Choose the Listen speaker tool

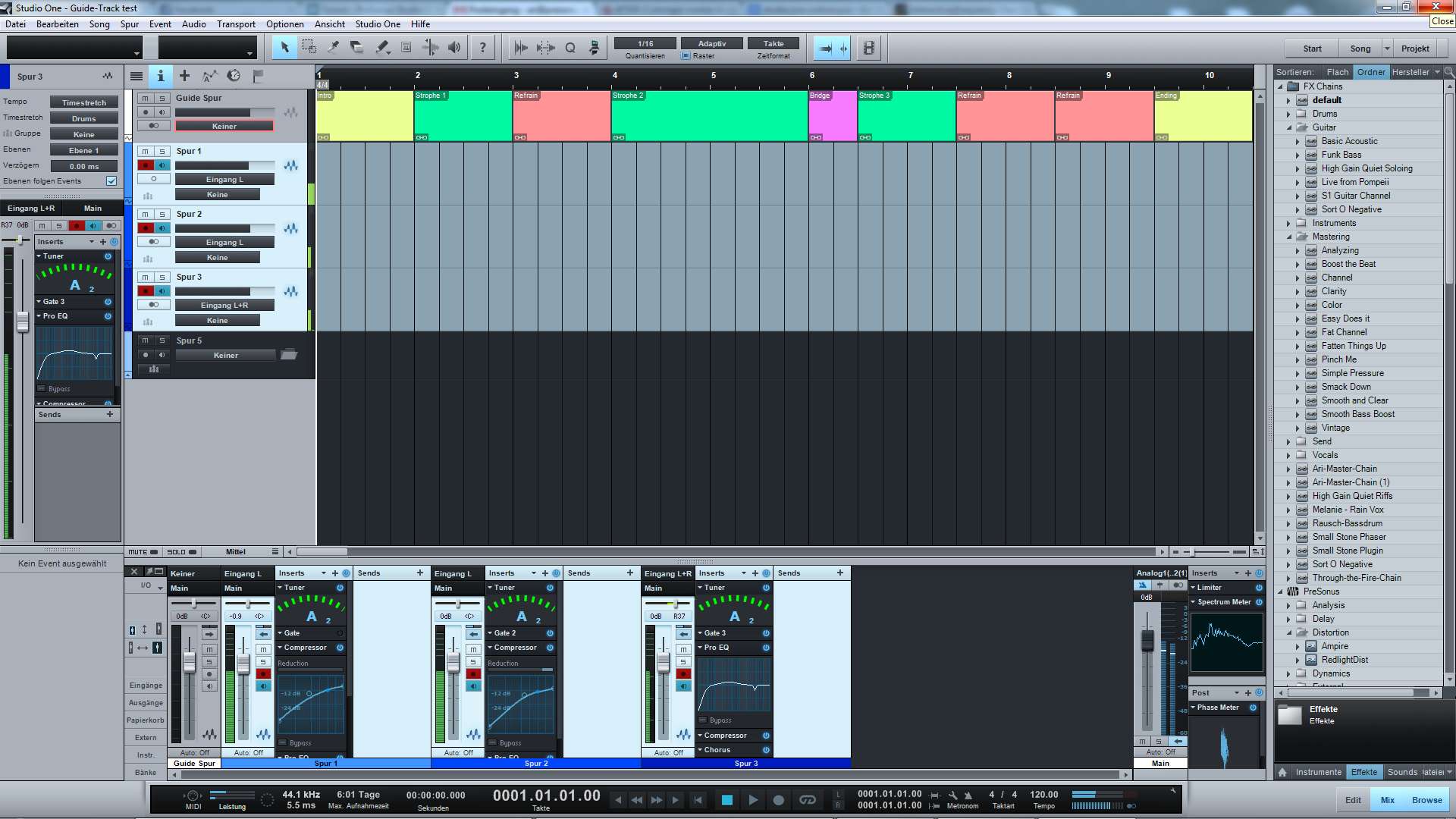tap(454, 48)
